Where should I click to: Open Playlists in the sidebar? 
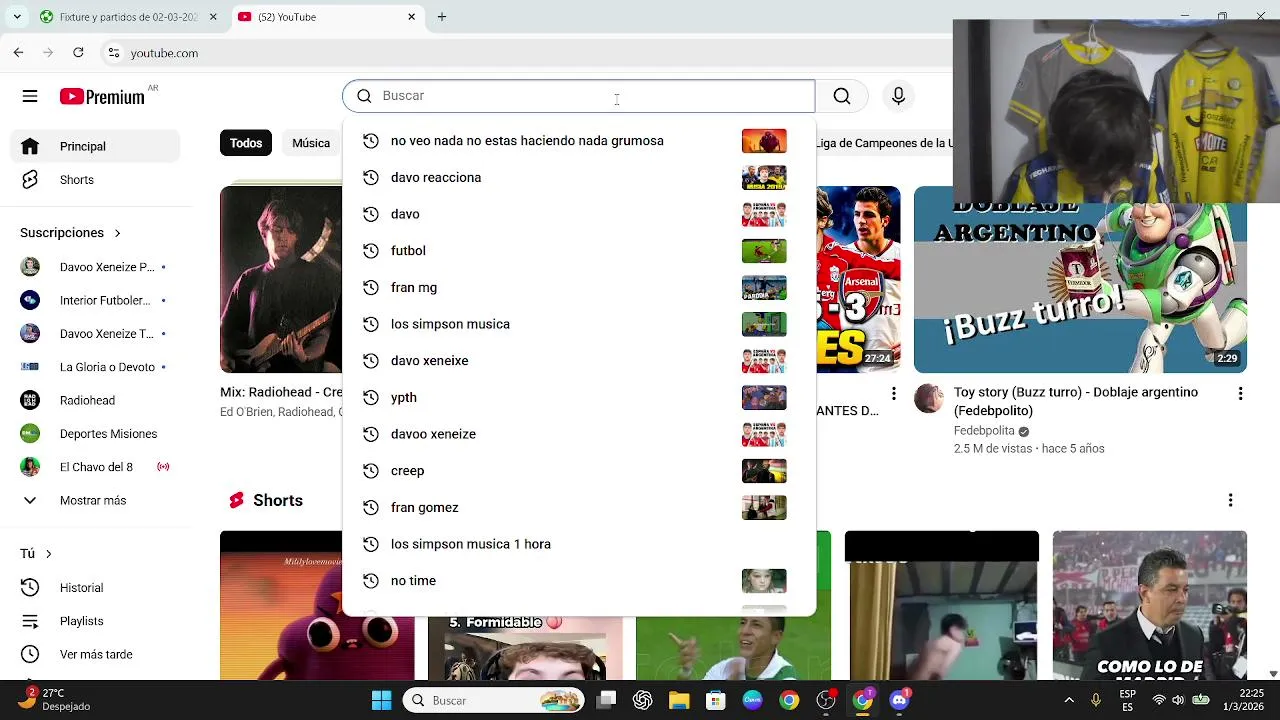point(97,621)
